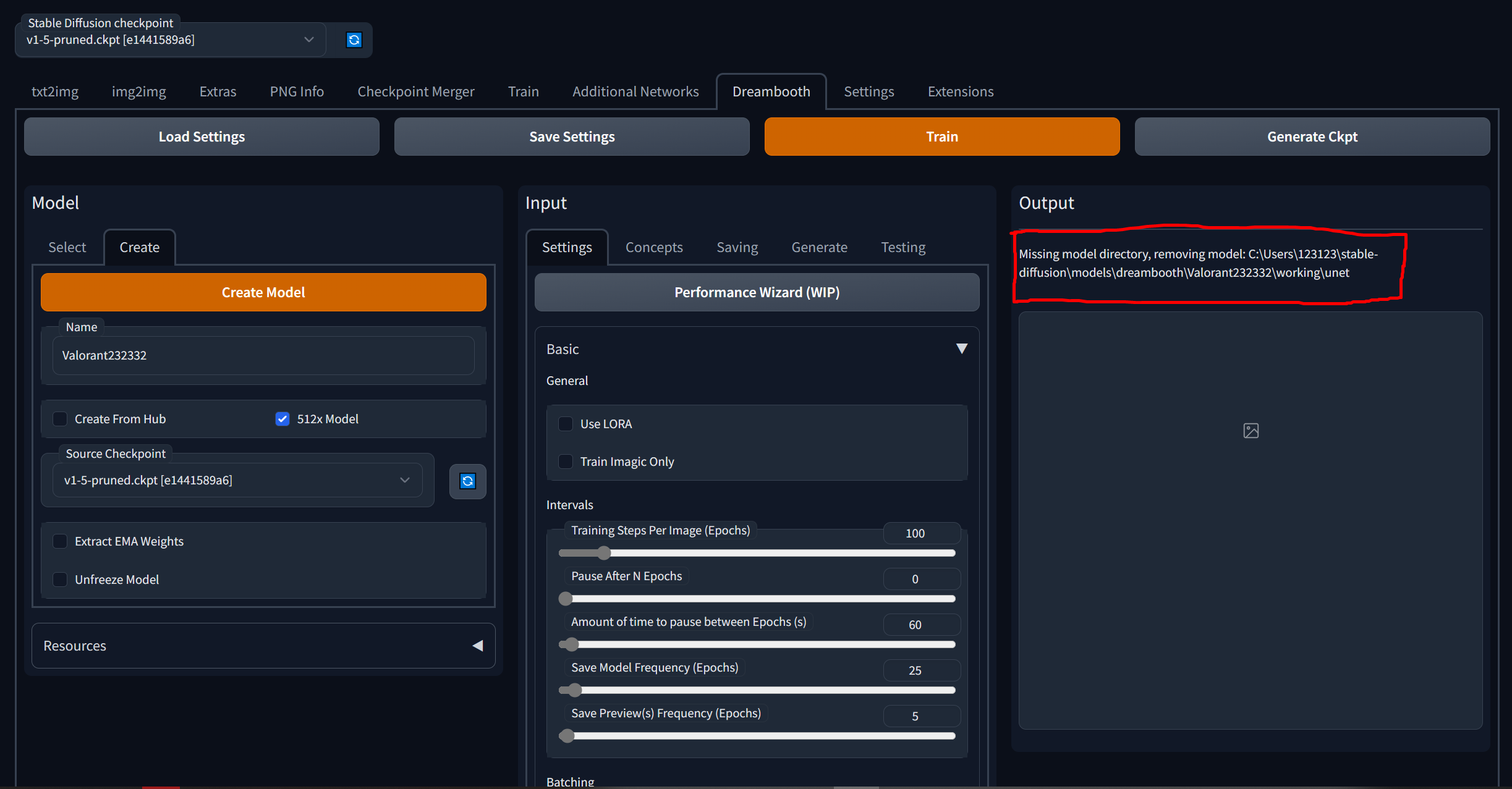
Task: Enable the Create From Hub checkbox
Action: point(60,419)
